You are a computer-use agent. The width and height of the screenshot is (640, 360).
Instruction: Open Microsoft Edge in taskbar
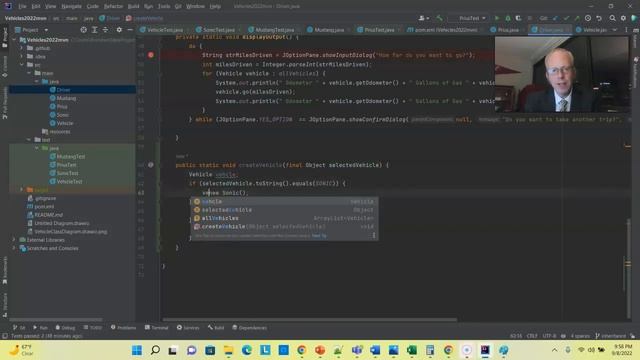coord(247,350)
